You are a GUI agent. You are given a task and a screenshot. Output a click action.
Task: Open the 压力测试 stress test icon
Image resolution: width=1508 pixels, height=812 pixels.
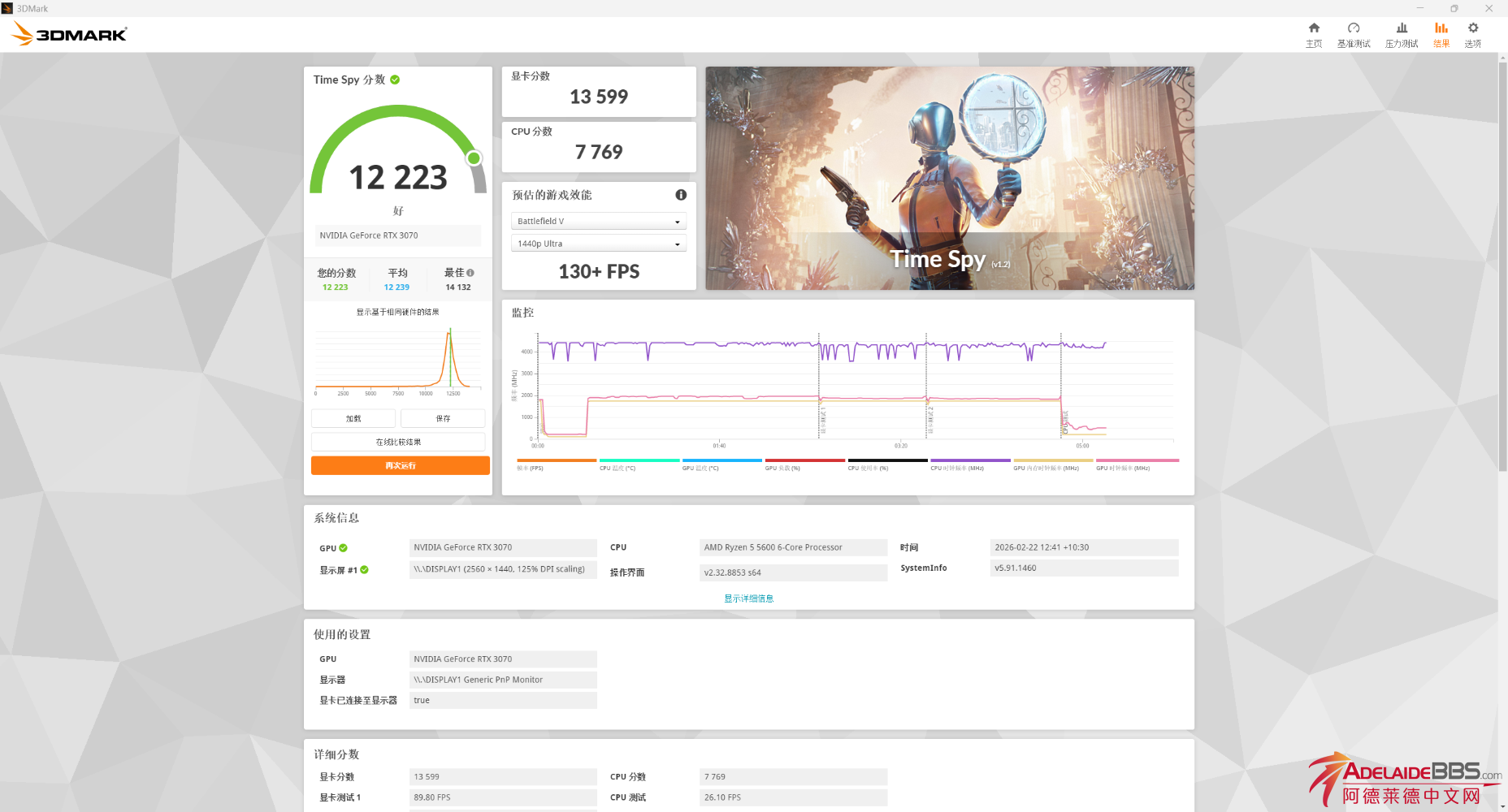1401,34
